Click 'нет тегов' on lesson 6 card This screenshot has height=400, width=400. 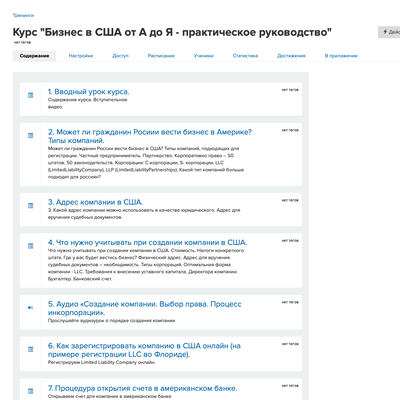(x=290, y=344)
